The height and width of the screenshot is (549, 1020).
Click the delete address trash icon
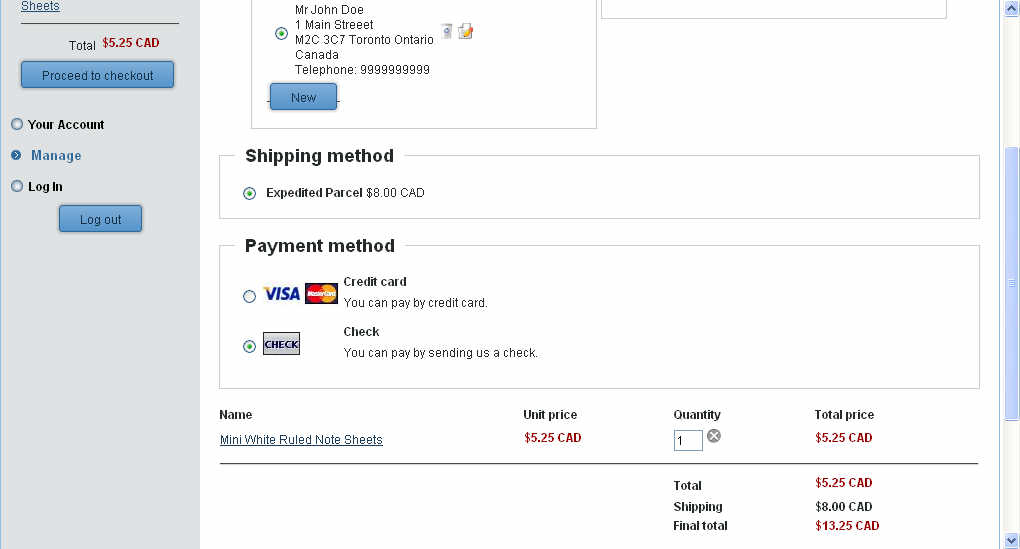pyautogui.click(x=446, y=31)
